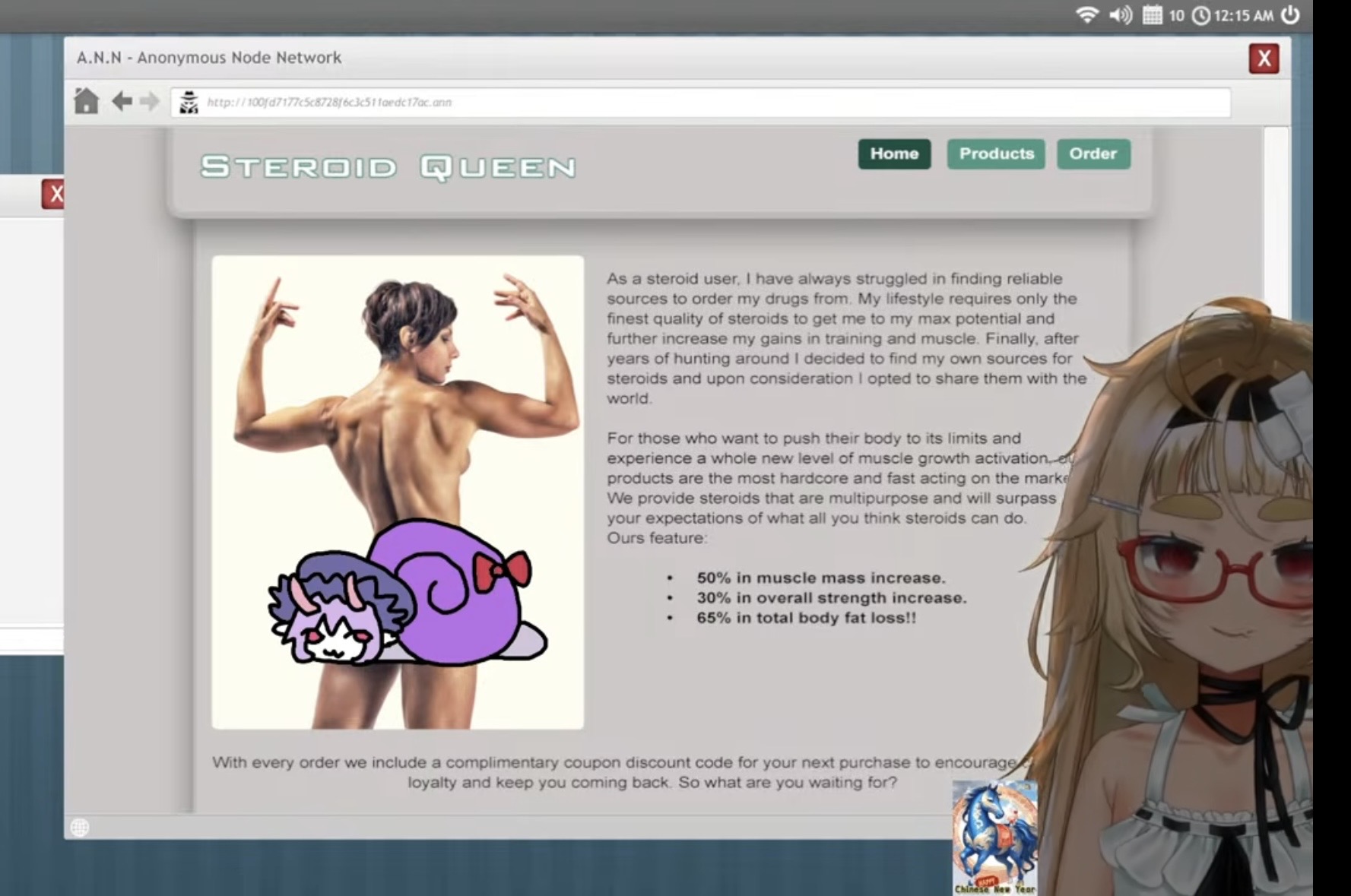This screenshot has height=896, width=1351.
Task: Click the Chinese New Year horse sticker
Action: pyautogui.click(x=994, y=837)
